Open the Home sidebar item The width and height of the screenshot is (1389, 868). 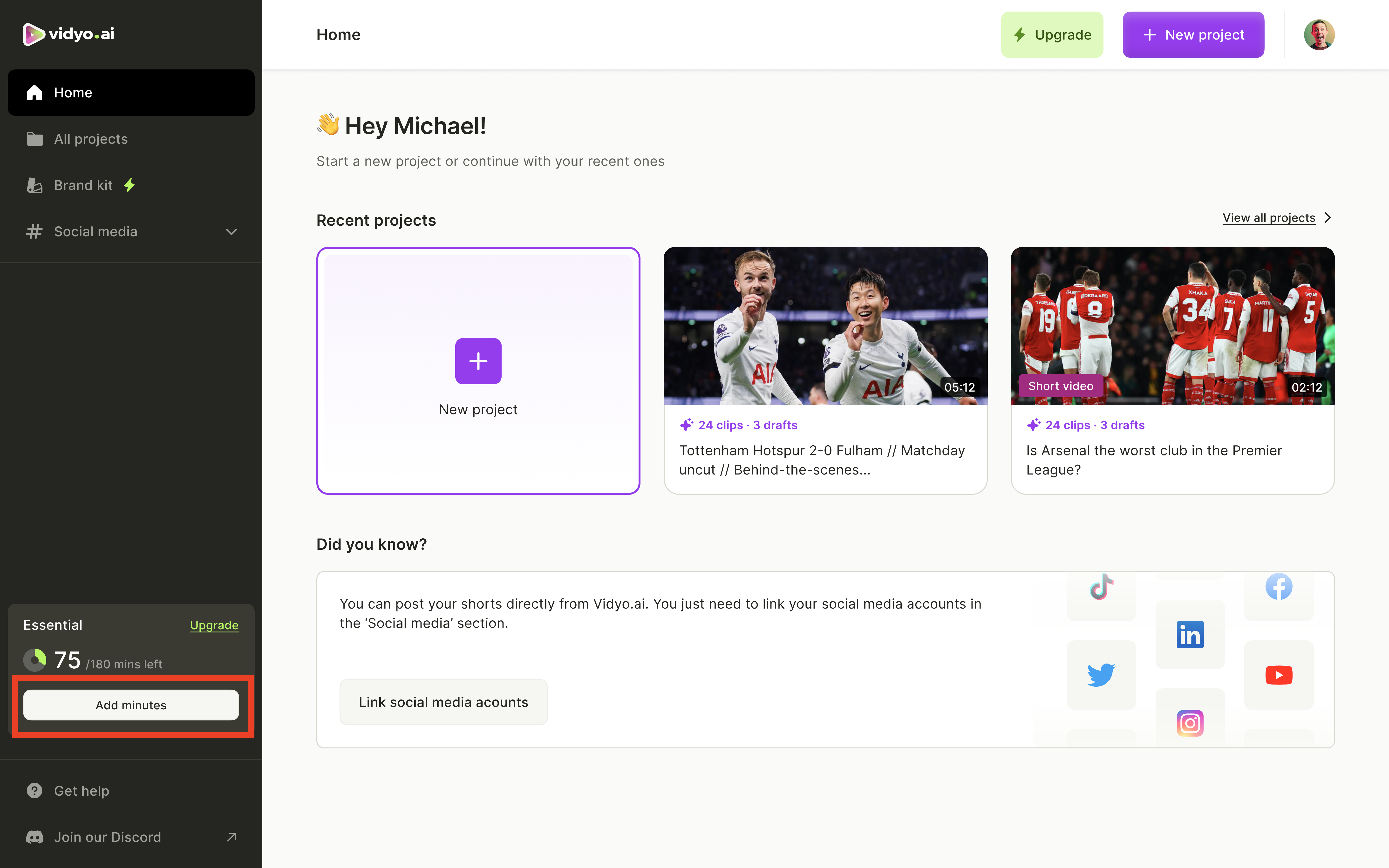click(131, 92)
